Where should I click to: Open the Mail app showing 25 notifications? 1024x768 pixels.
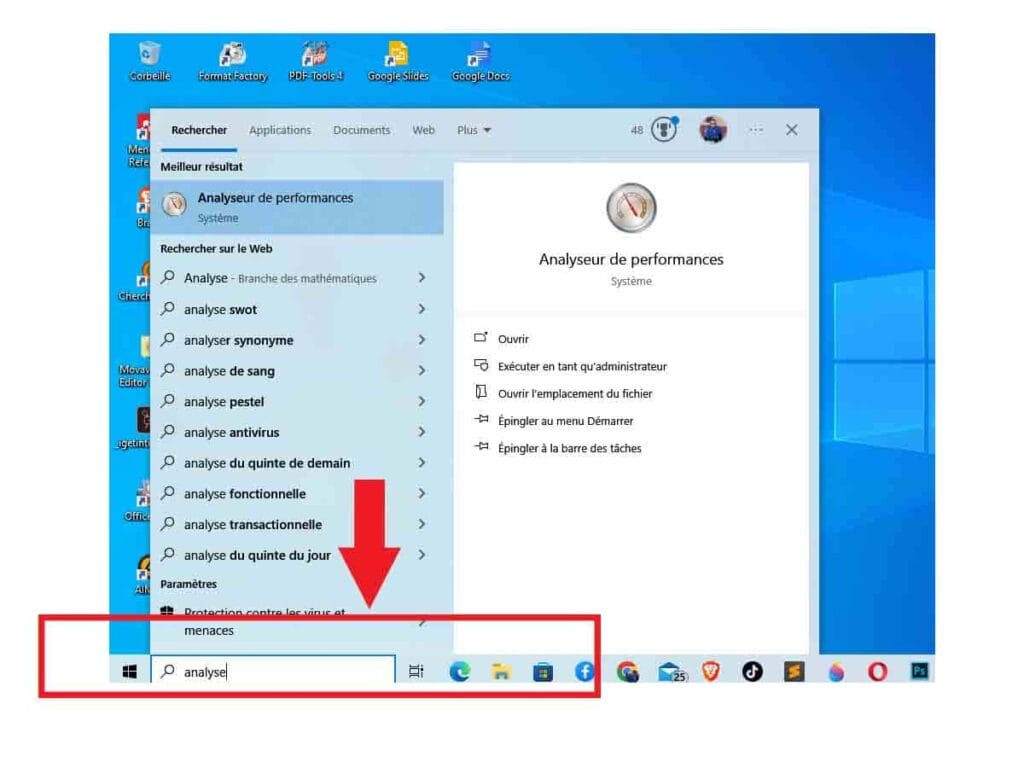669,673
